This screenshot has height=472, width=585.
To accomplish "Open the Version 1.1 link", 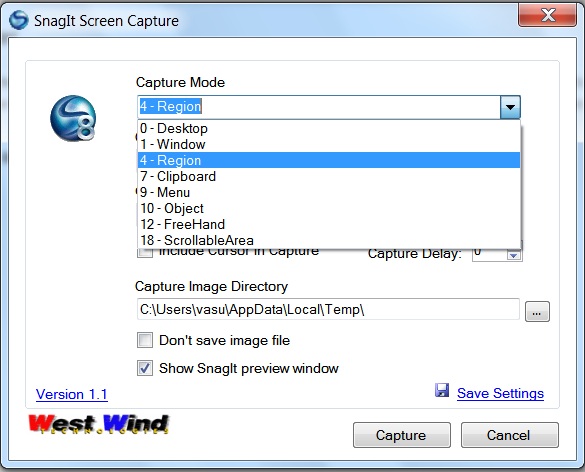I will [72, 394].
